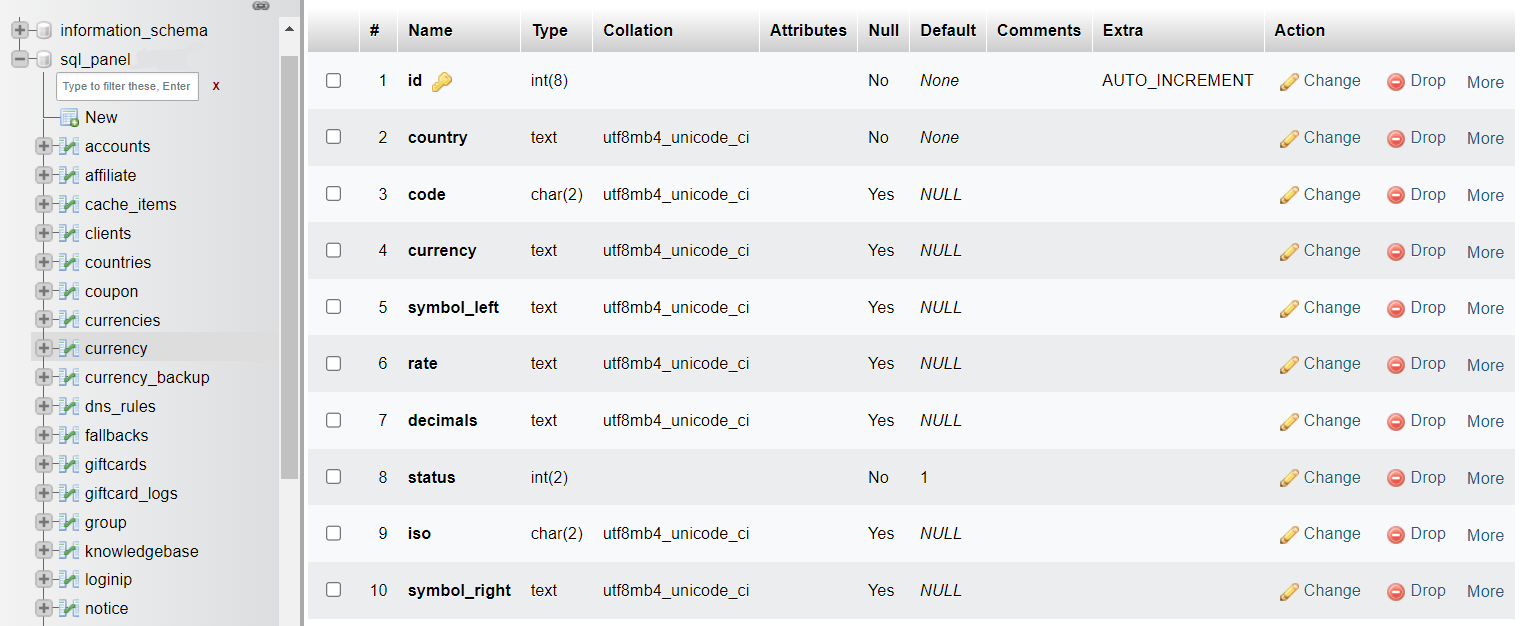
Task: Check the symbol_right row checkbox
Action: (333, 590)
